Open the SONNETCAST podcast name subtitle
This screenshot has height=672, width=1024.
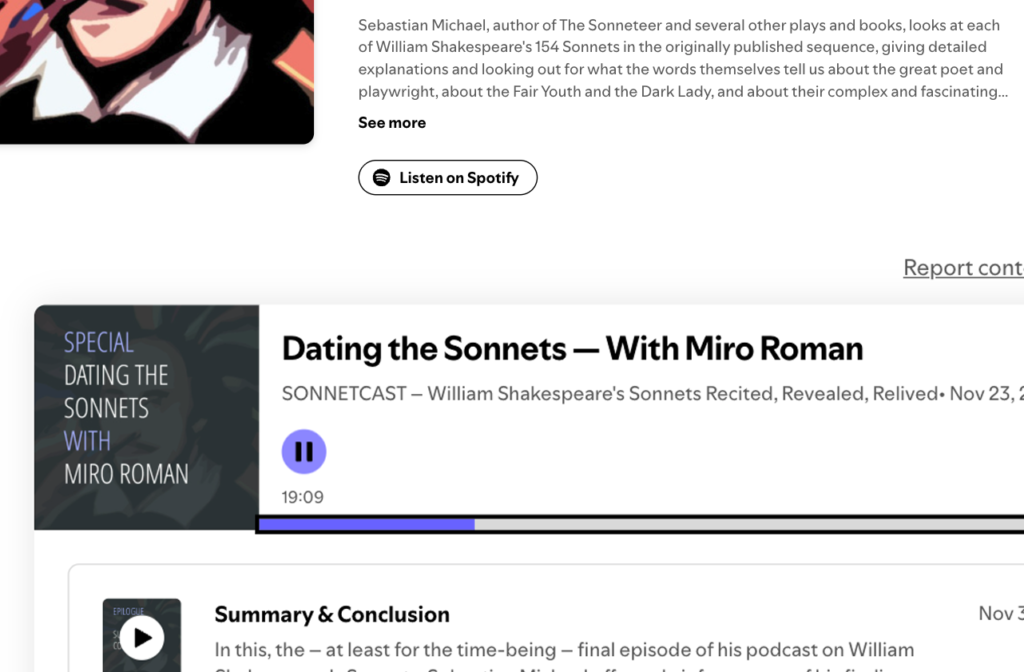(x=610, y=394)
